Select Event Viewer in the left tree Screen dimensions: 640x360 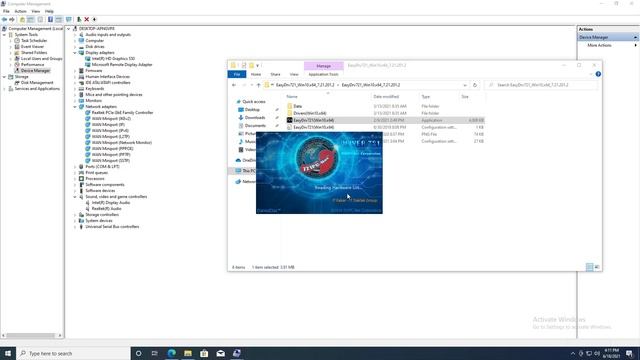(x=32, y=47)
